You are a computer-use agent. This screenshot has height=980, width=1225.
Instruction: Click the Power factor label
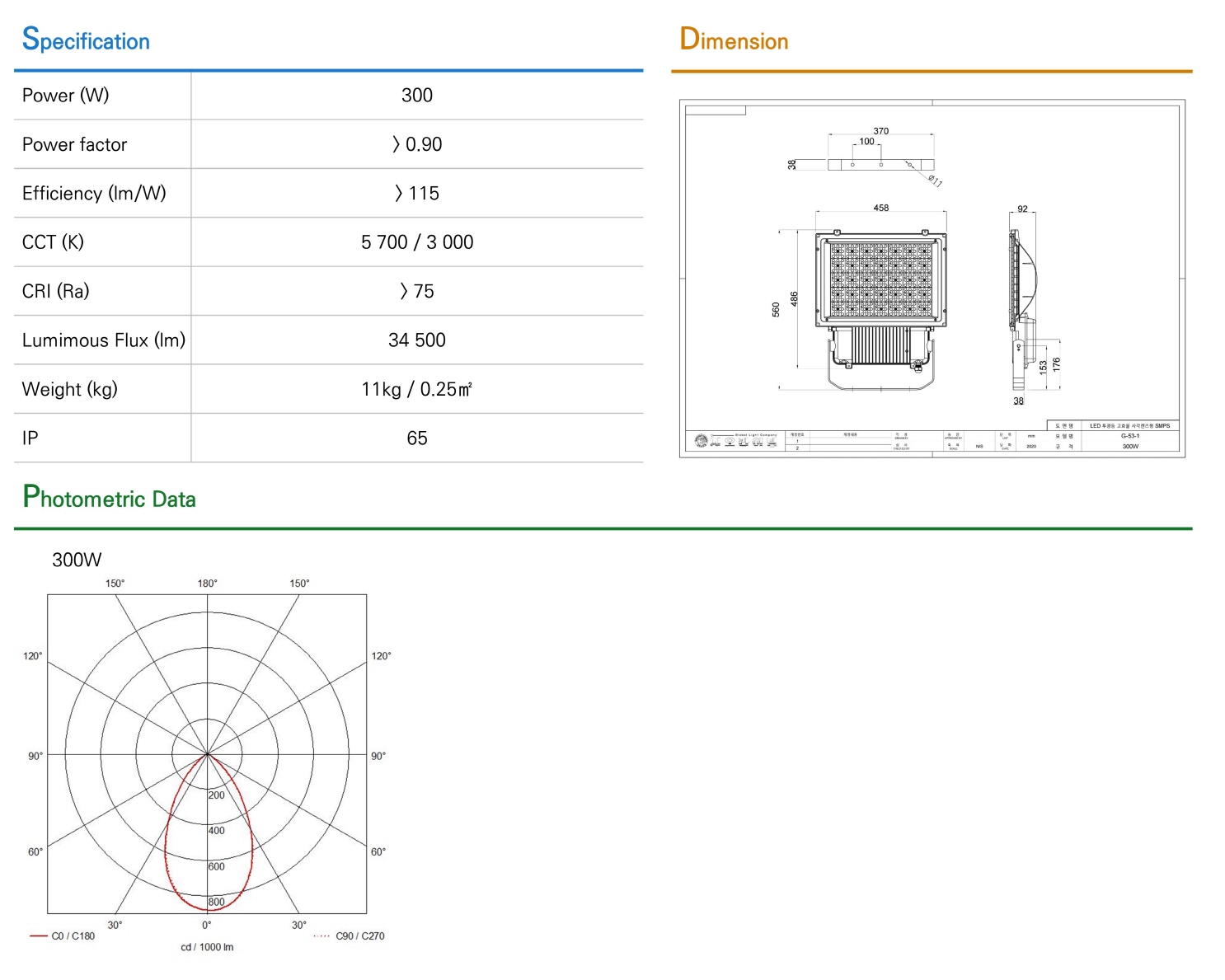pos(74,144)
